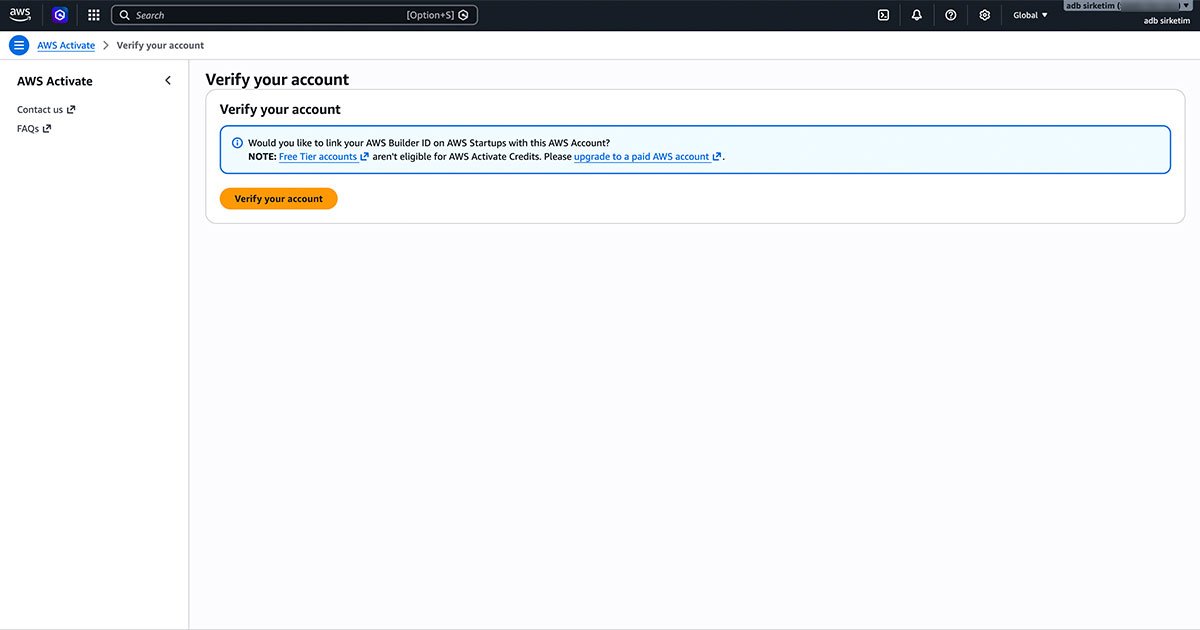Click the info icon in the alert box
Screen dimensions: 1200x630
(x=237, y=143)
